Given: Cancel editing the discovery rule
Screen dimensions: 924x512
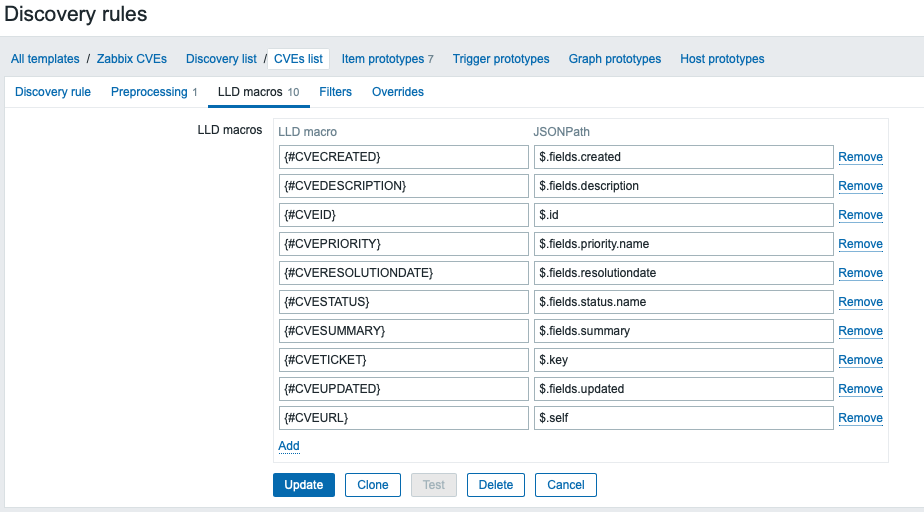Looking at the screenshot, I should coord(566,485).
